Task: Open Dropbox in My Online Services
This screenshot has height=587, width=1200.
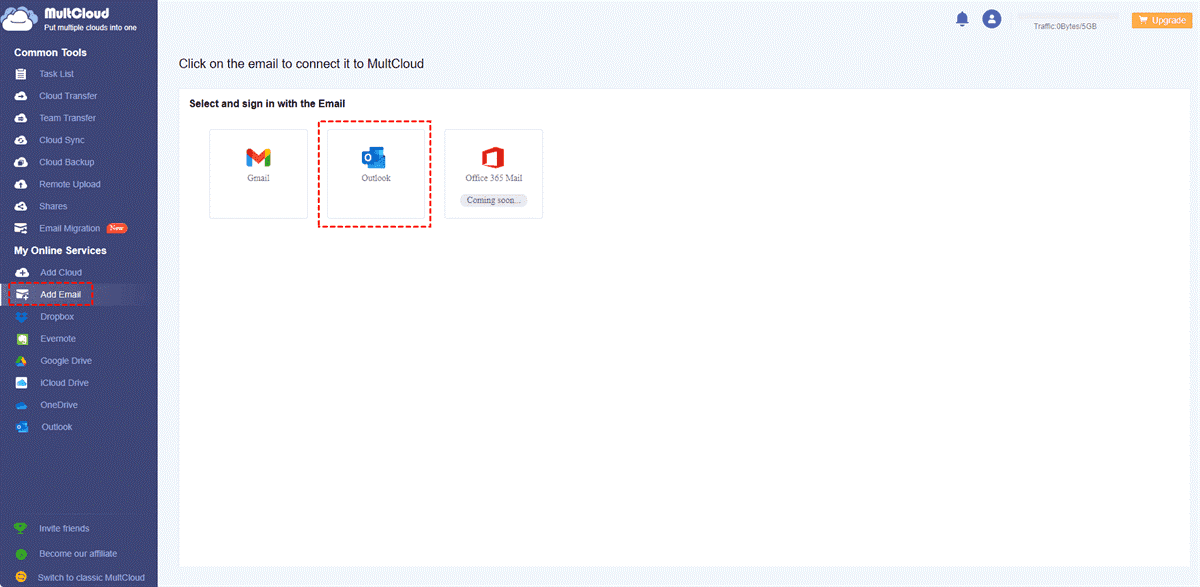Action: tap(57, 317)
